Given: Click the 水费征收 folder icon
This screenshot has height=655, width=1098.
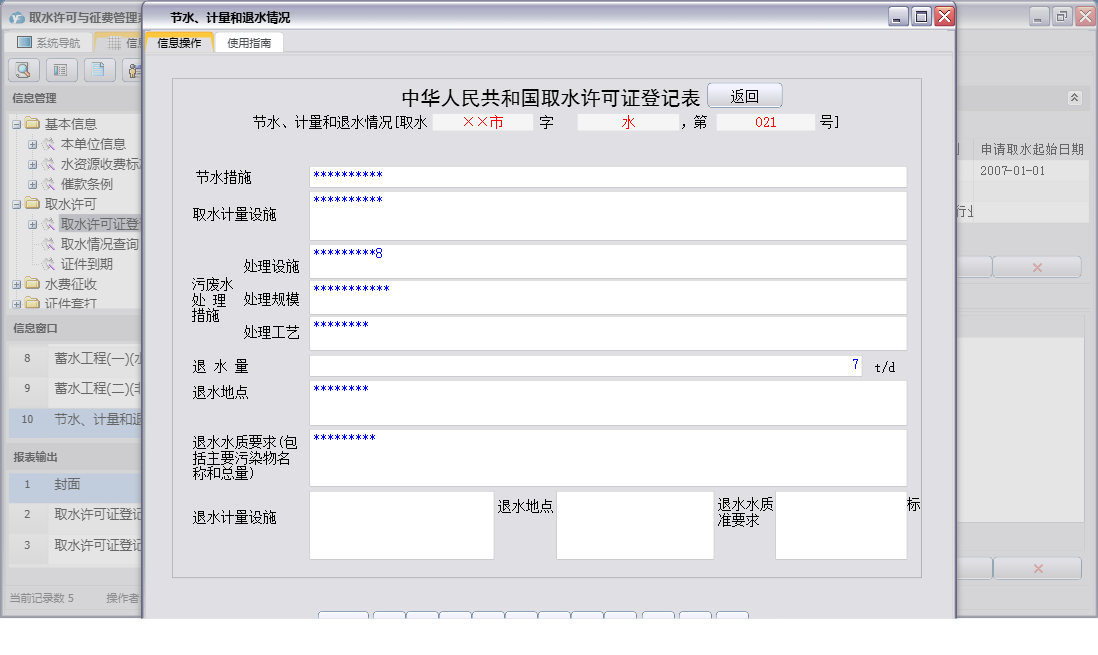Looking at the screenshot, I should (x=32, y=284).
